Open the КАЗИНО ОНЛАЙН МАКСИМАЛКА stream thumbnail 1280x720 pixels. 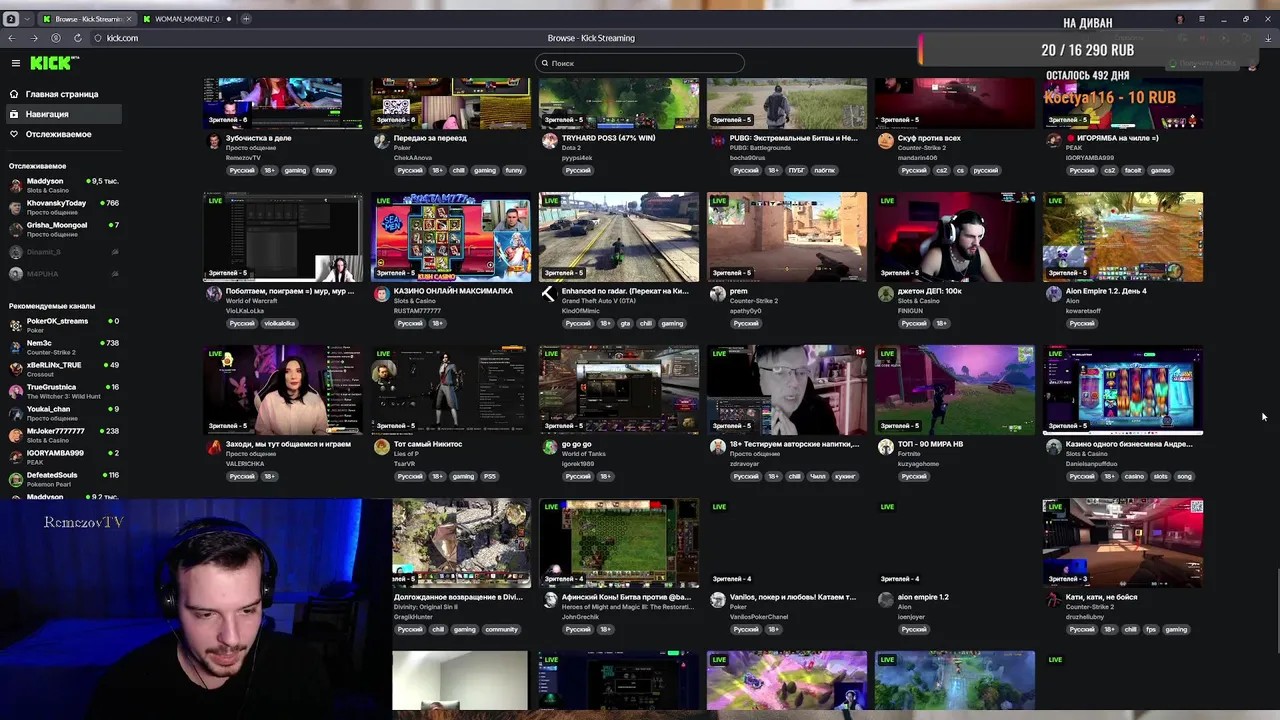point(451,237)
